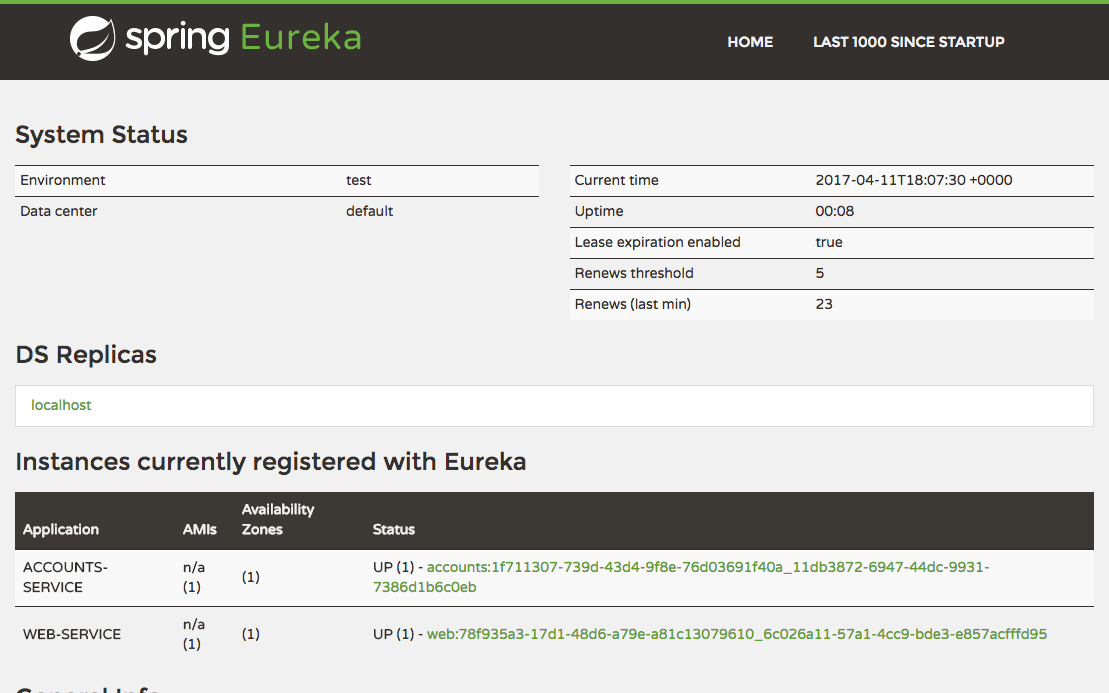Click the 'default' data center value
The image size is (1109, 693).
(x=369, y=211)
